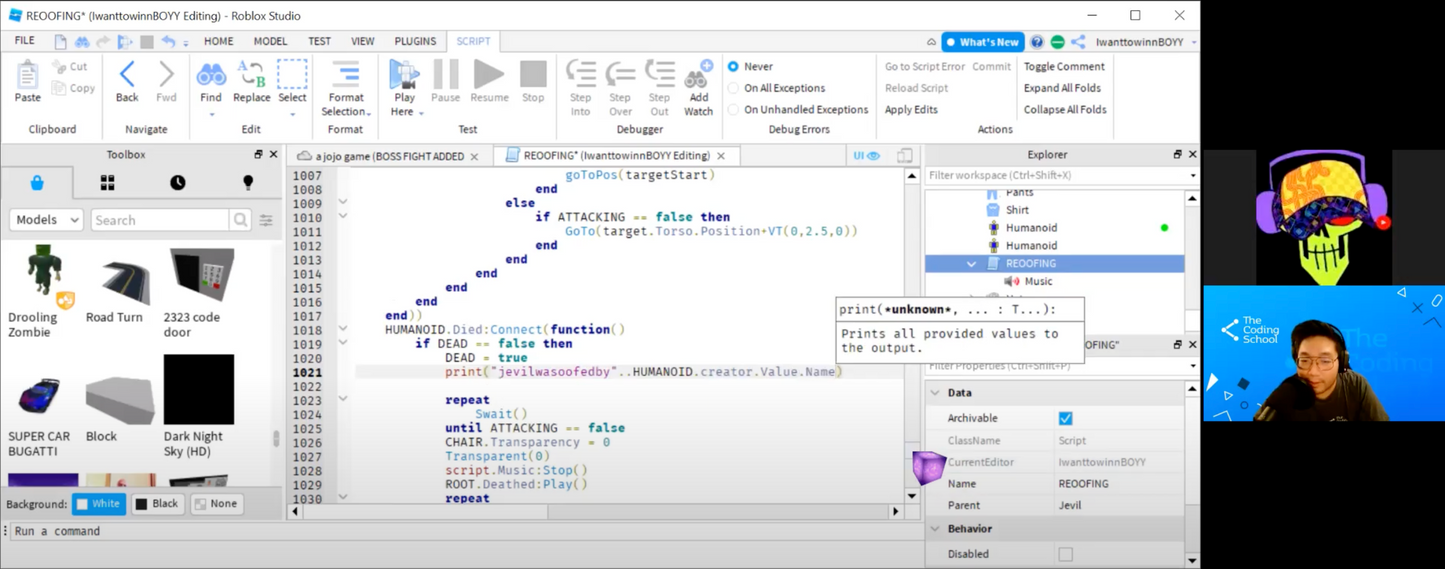Image resolution: width=1445 pixels, height=569 pixels.
Task: Click the Toolbox search field
Action: [160, 220]
